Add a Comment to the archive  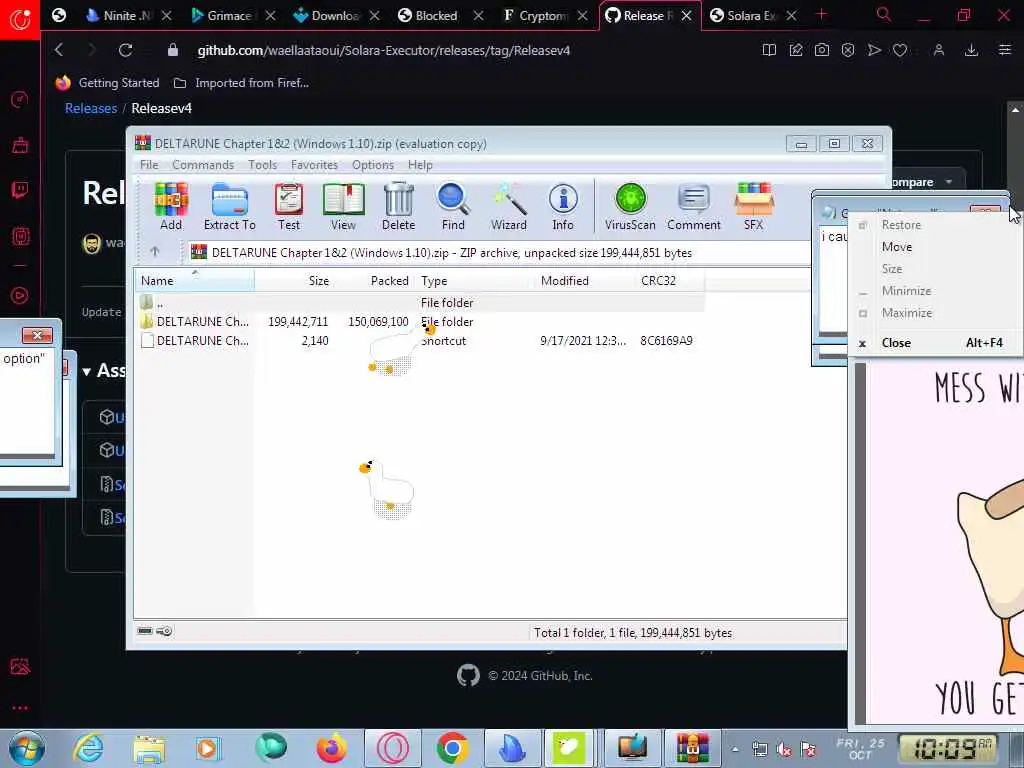[694, 206]
